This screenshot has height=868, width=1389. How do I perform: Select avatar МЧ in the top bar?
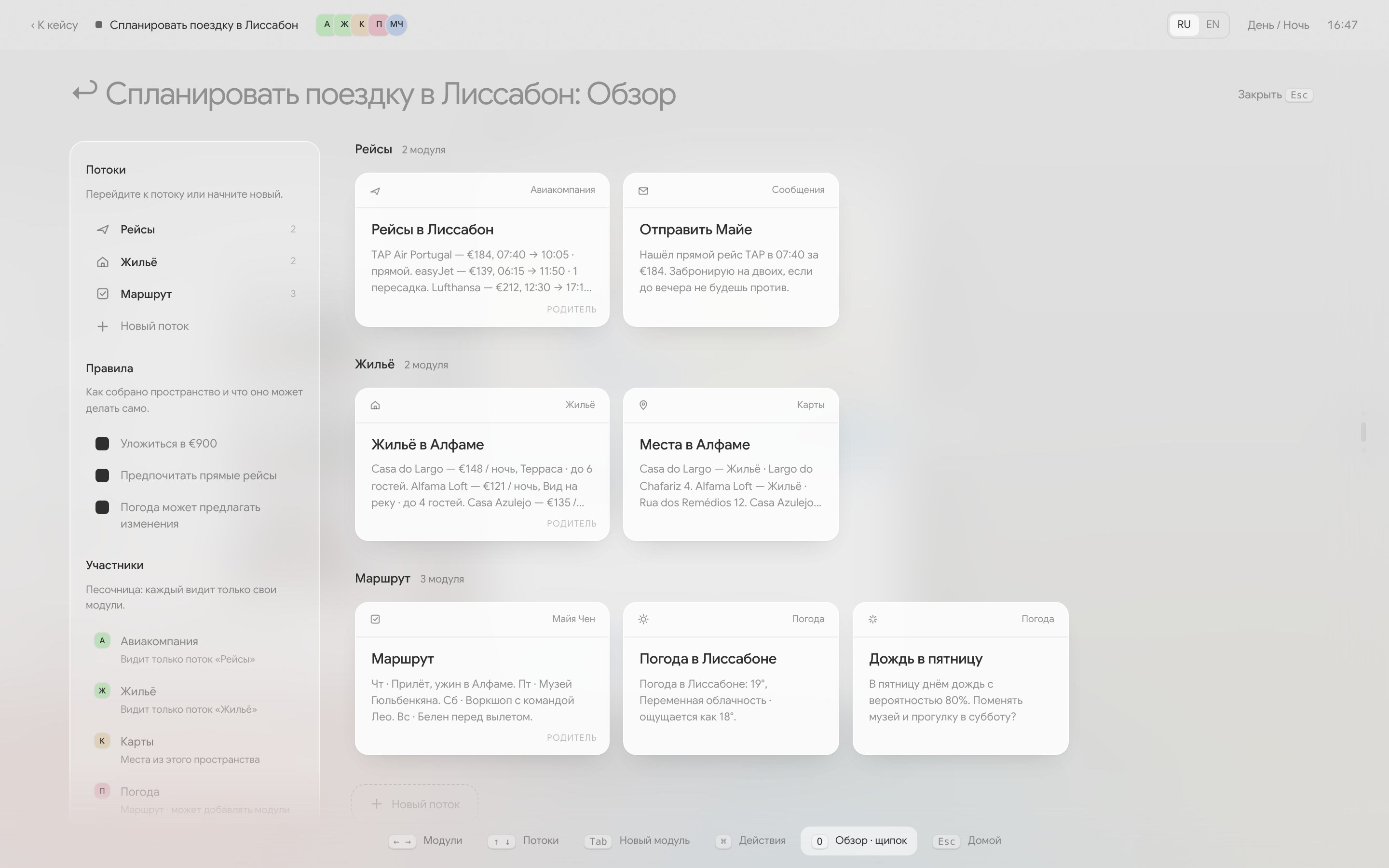(x=396, y=25)
